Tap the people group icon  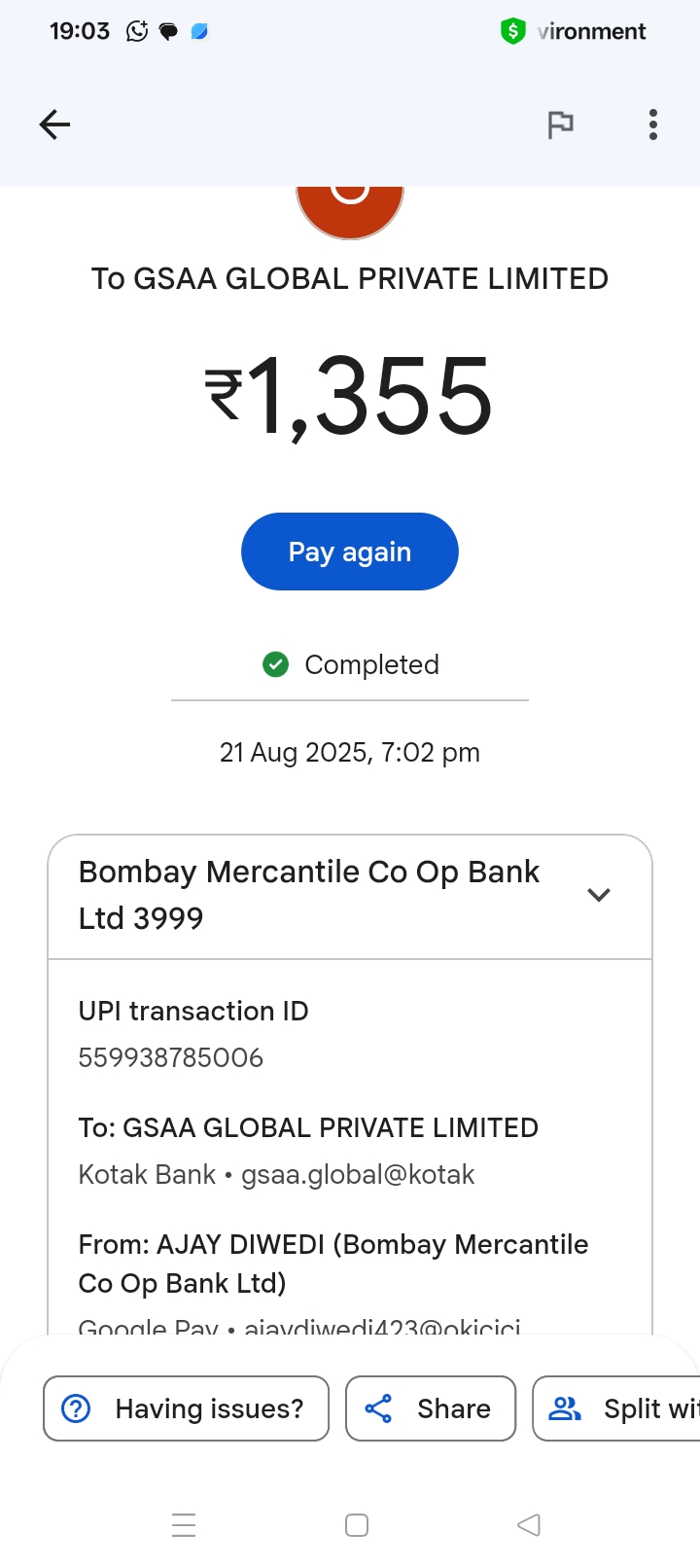pos(565,1408)
